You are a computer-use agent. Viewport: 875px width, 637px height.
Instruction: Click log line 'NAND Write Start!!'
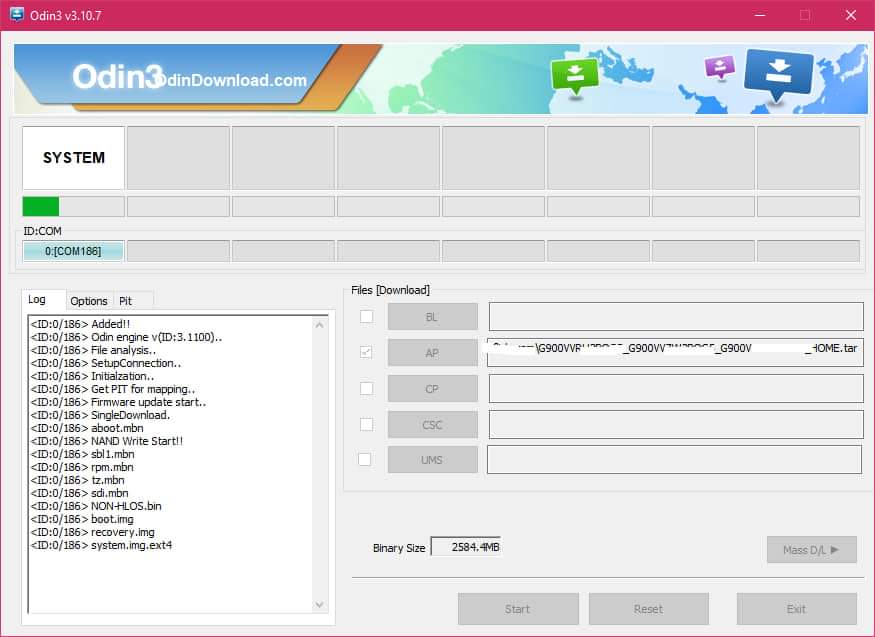click(x=107, y=441)
